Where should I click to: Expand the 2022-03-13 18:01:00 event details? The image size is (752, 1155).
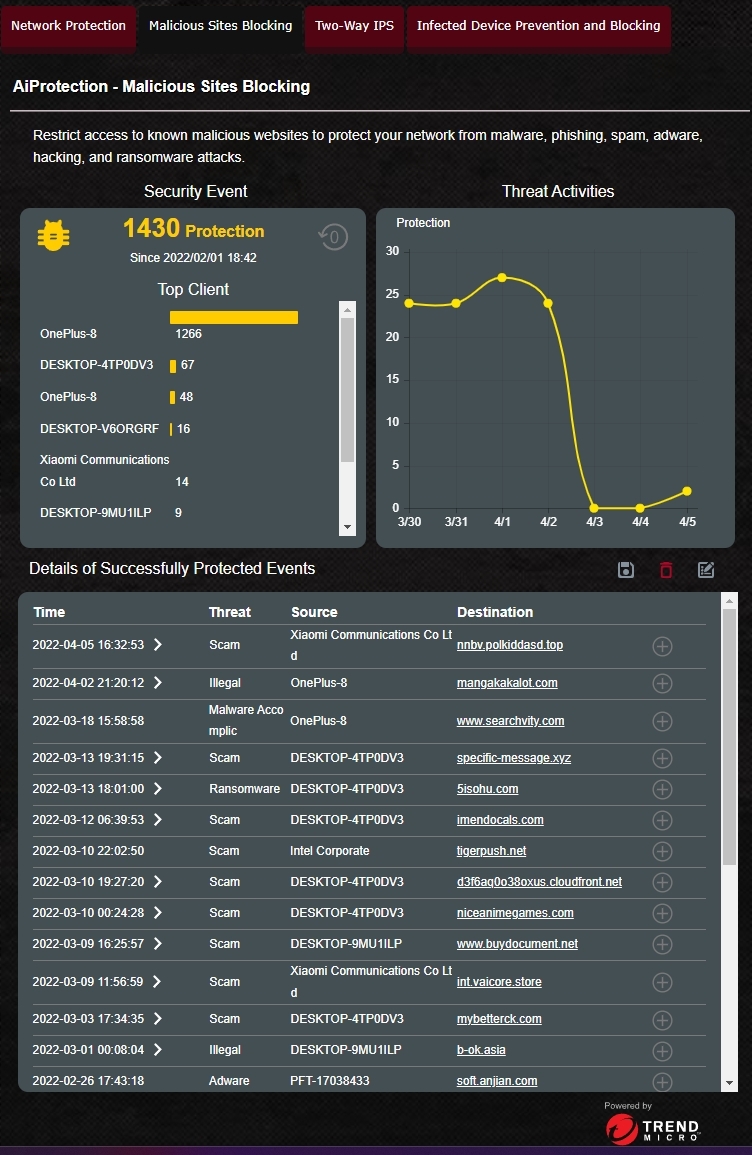(x=158, y=789)
